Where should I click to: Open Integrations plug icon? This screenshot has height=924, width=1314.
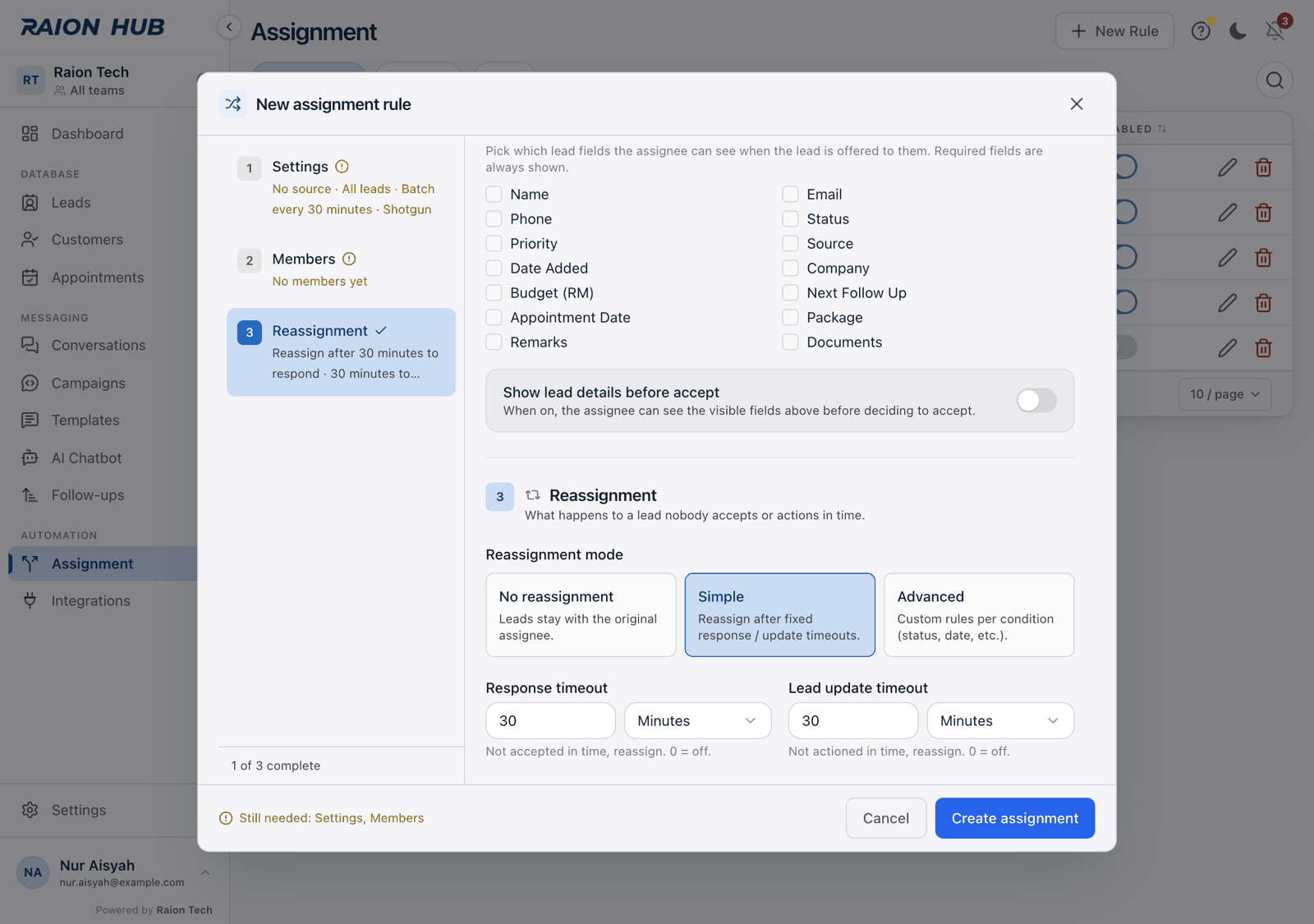[x=30, y=600]
